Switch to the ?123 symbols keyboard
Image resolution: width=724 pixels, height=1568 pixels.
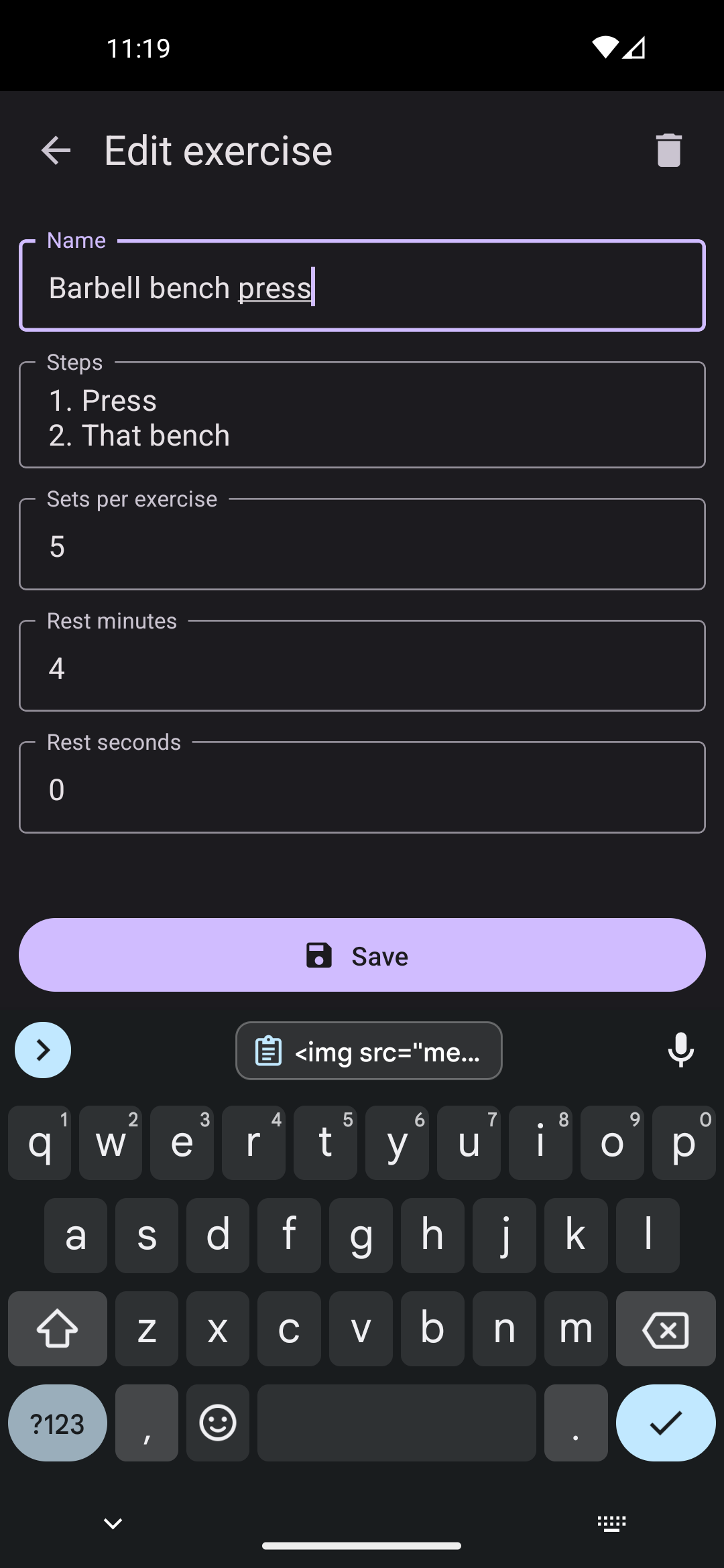coord(58,1423)
